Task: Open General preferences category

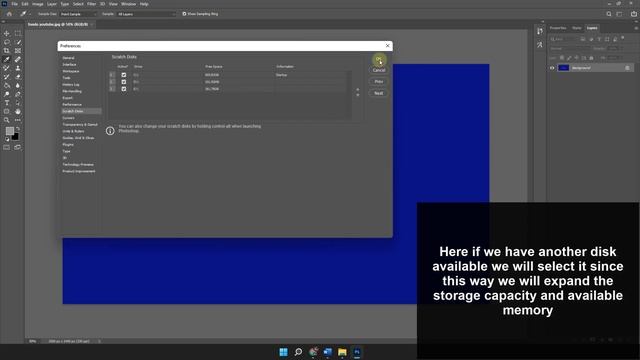Action: pyautogui.click(x=69, y=58)
